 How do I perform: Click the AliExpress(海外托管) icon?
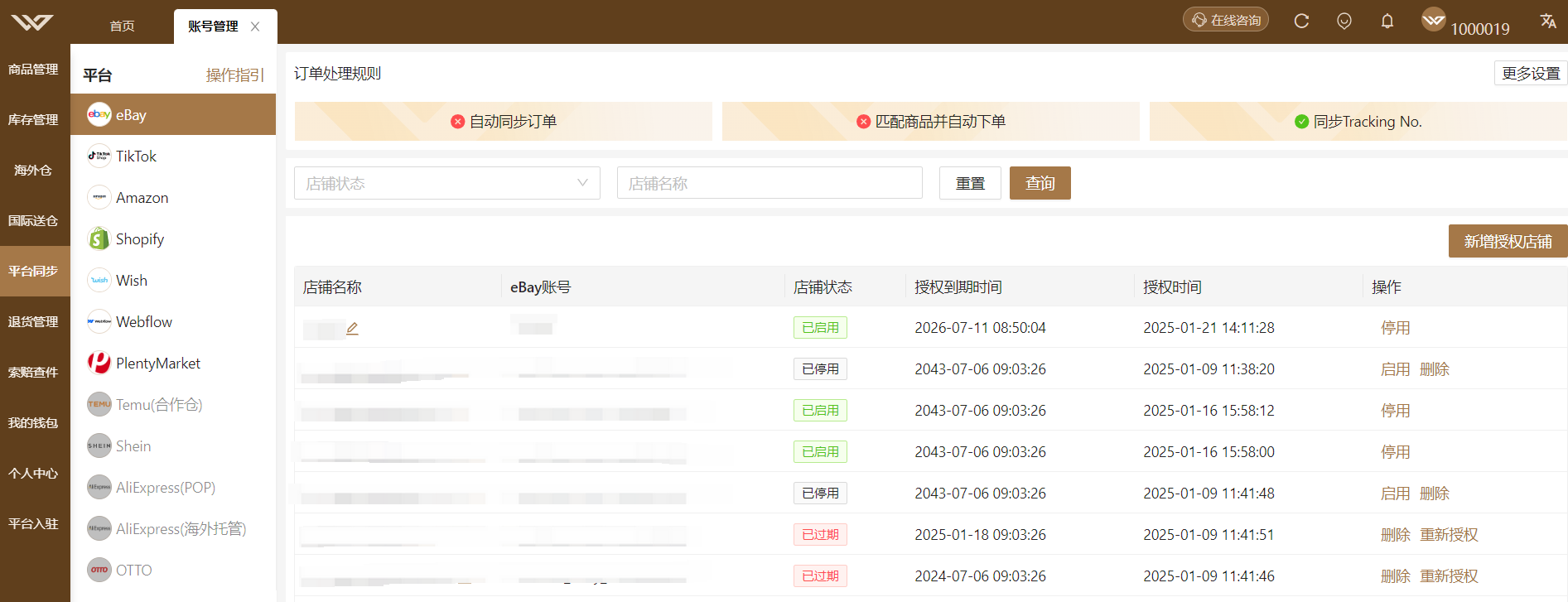[x=99, y=528]
